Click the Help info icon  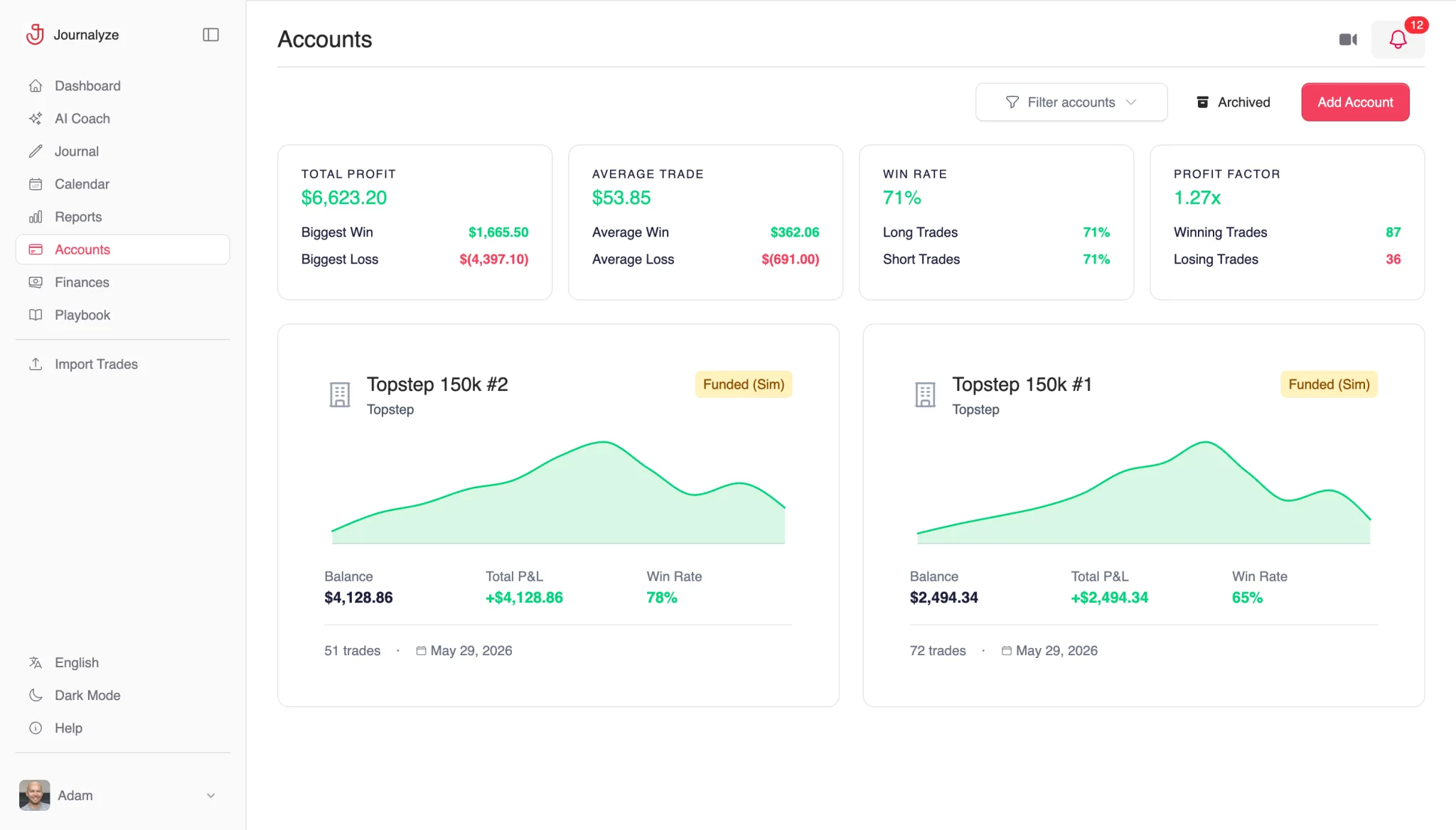[36, 728]
